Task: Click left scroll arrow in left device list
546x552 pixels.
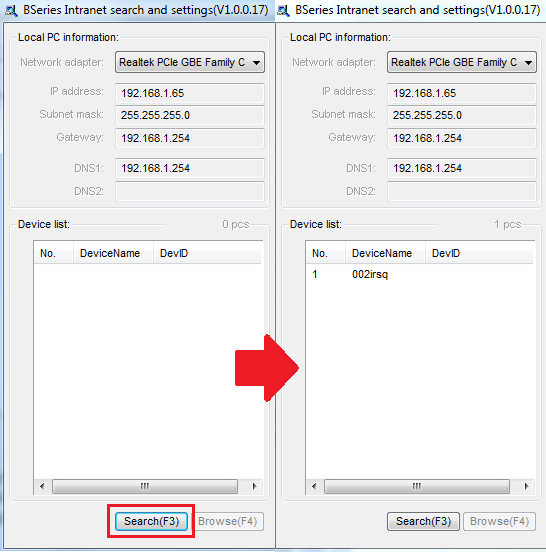Action: pos(42,487)
